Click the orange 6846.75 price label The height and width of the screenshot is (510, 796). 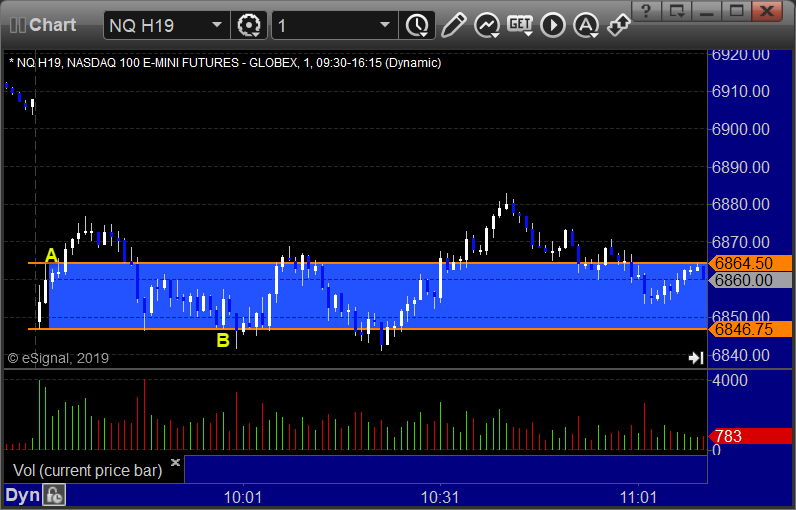tap(751, 329)
